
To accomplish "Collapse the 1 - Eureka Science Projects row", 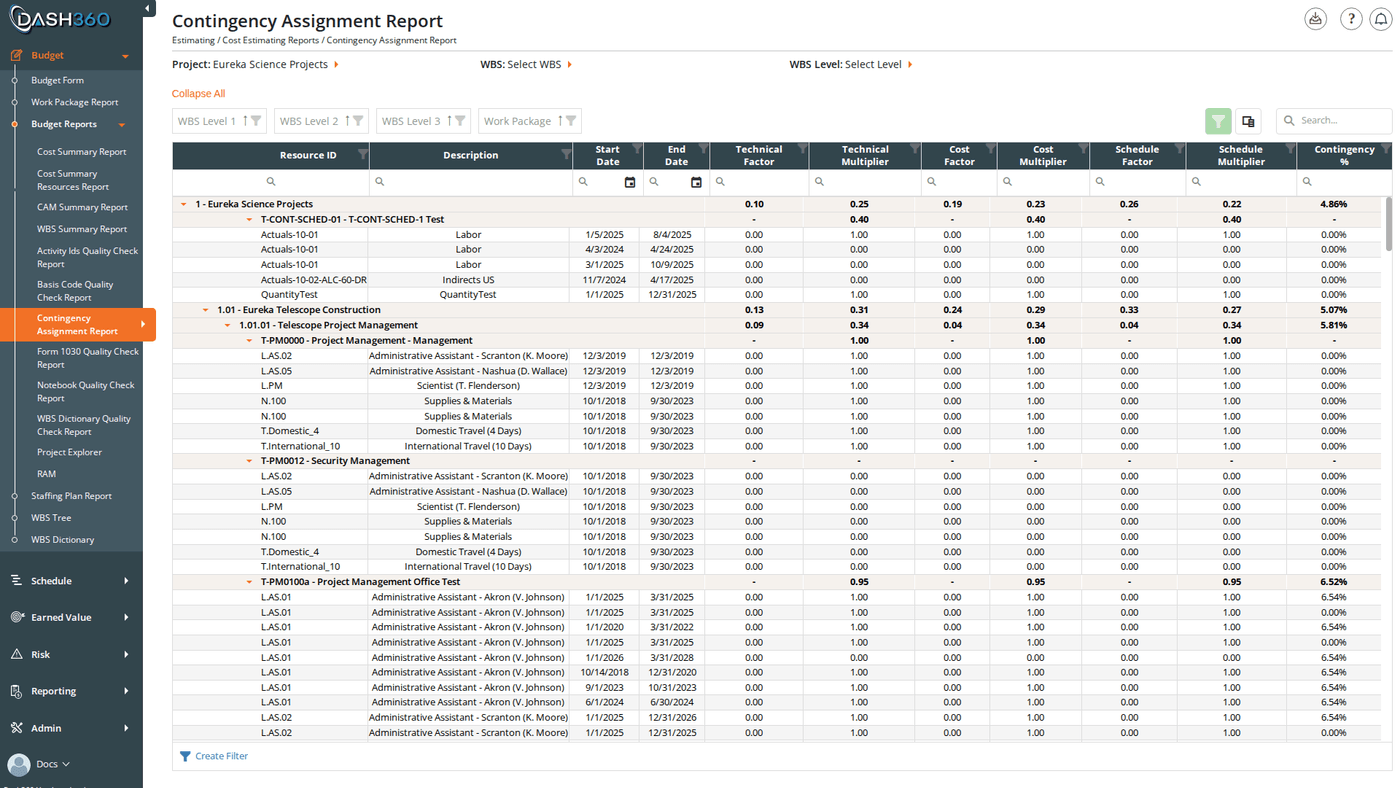I will pyautogui.click(x=184, y=204).
